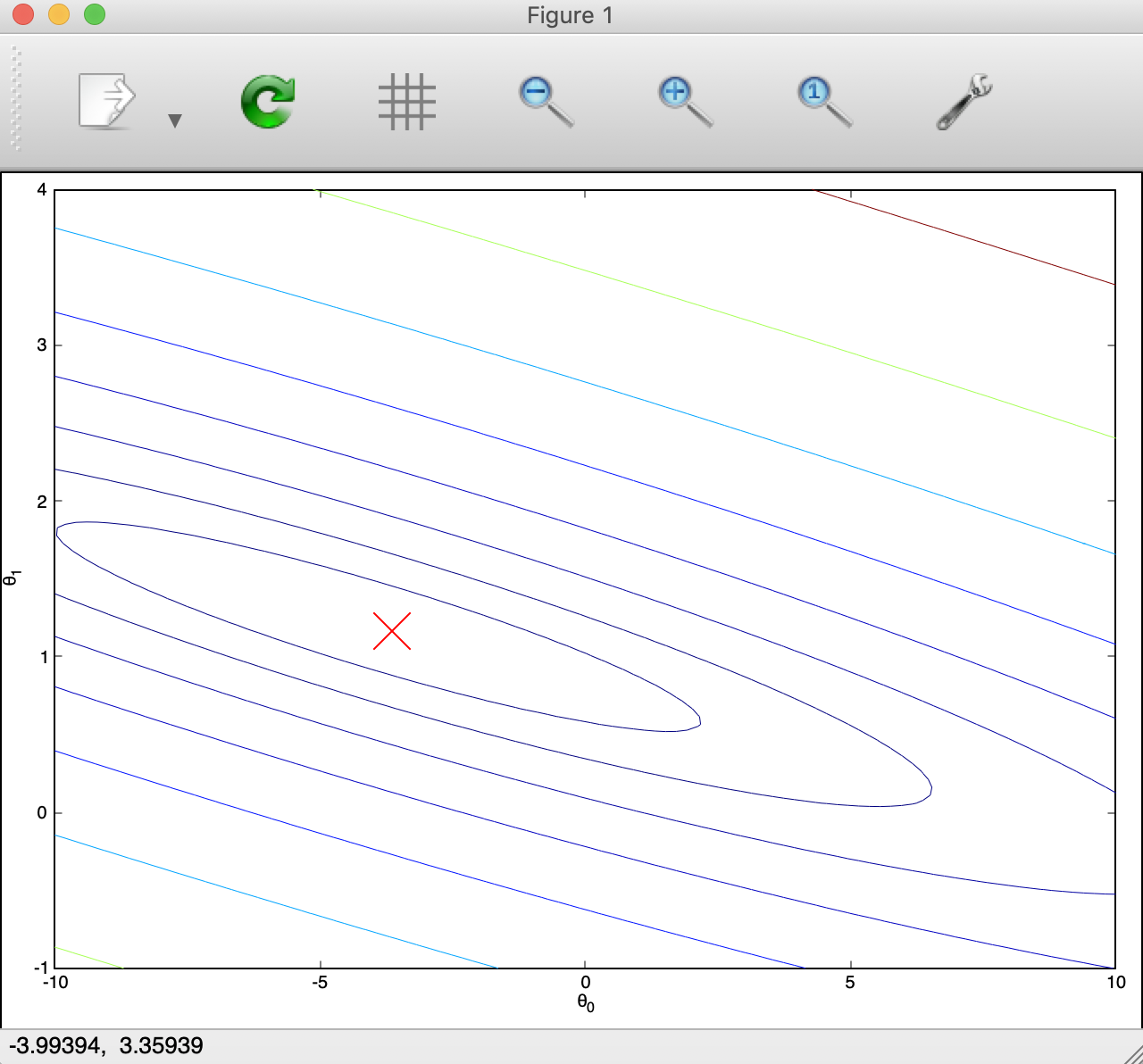Open settings with the wrench icon
Viewport: 1143px width, 1064px height.
click(964, 101)
